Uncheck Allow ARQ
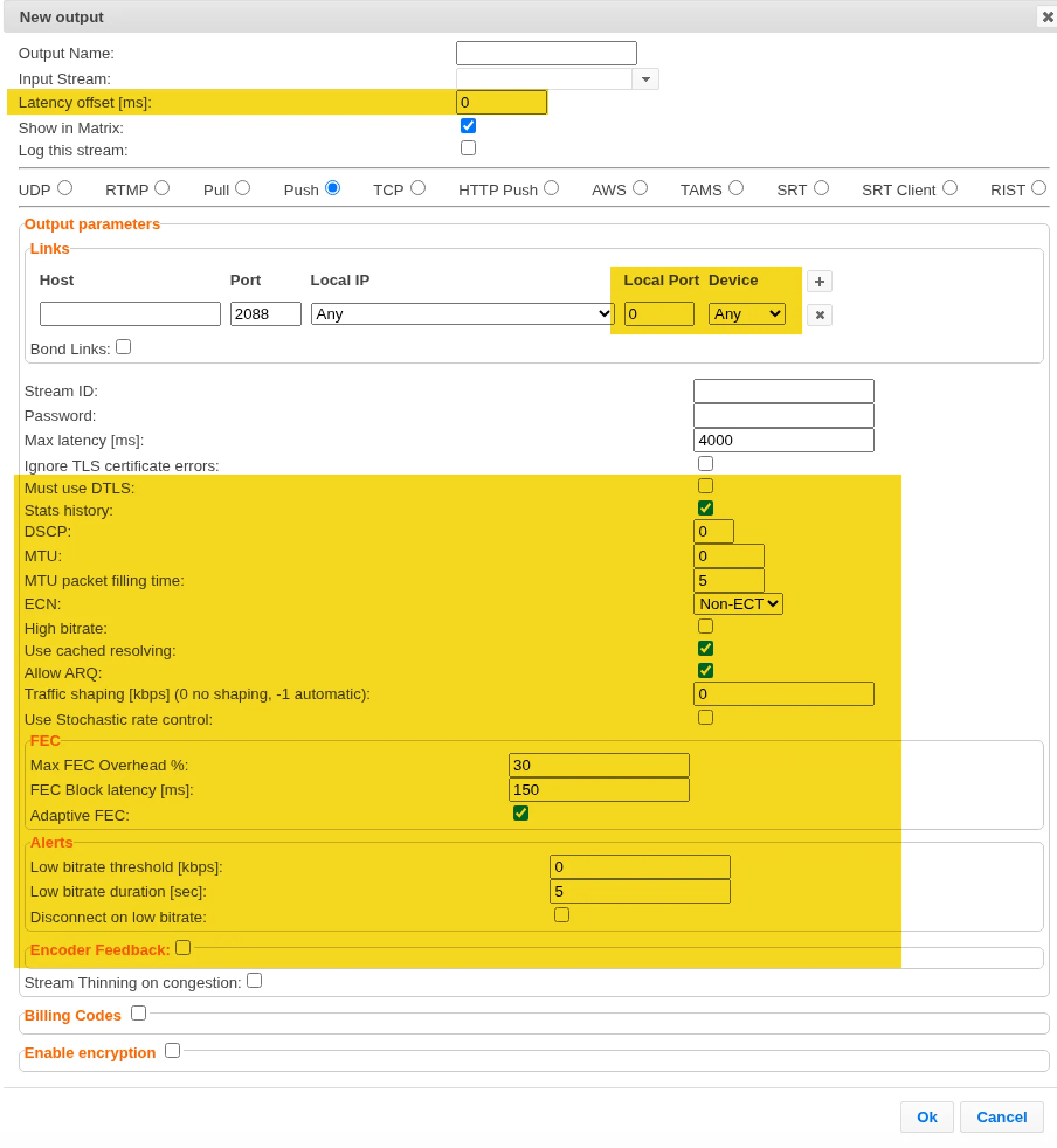The height and width of the screenshot is (1148, 1057). click(706, 670)
